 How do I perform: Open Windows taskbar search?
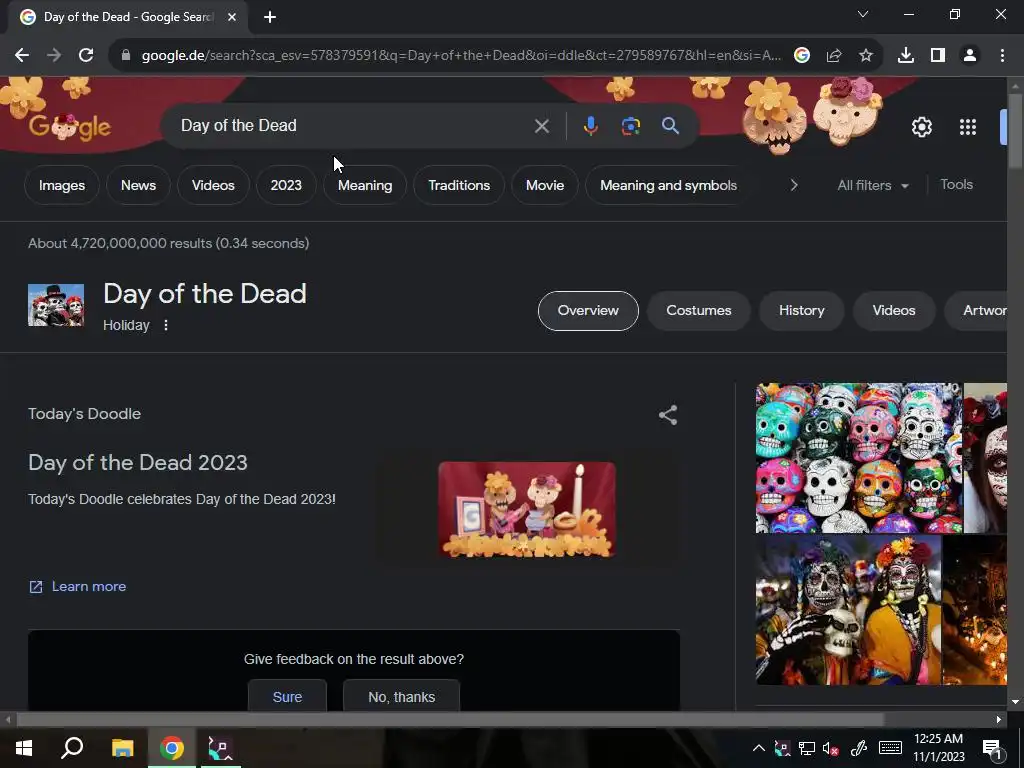click(72, 748)
